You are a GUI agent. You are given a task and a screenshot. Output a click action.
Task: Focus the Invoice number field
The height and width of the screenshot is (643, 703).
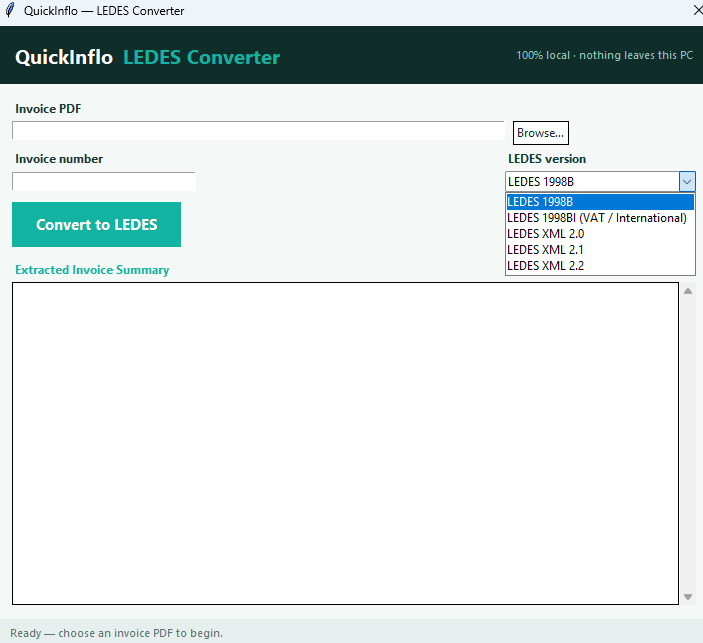click(104, 181)
